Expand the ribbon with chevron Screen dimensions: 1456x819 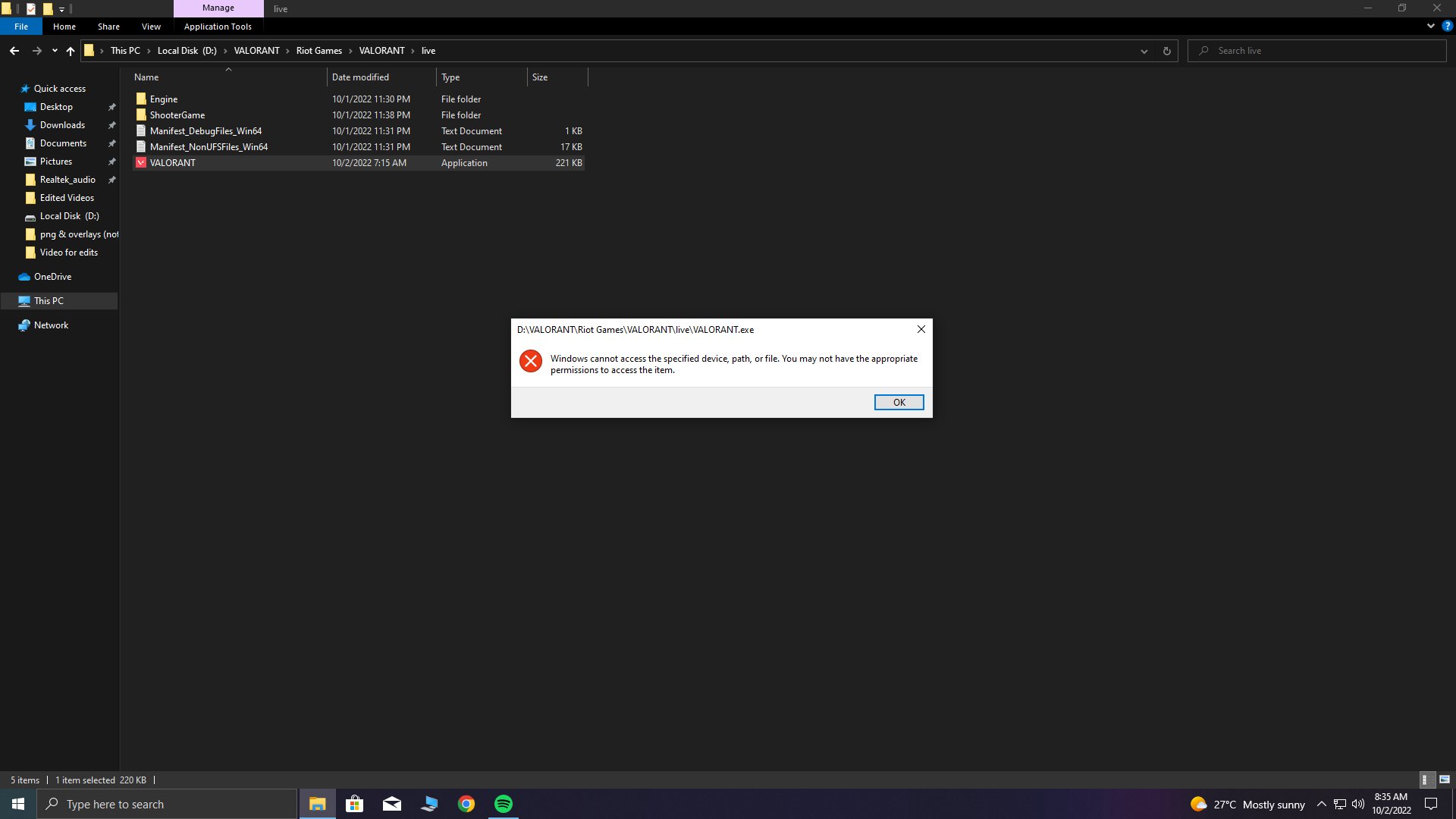click(x=1430, y=26)
